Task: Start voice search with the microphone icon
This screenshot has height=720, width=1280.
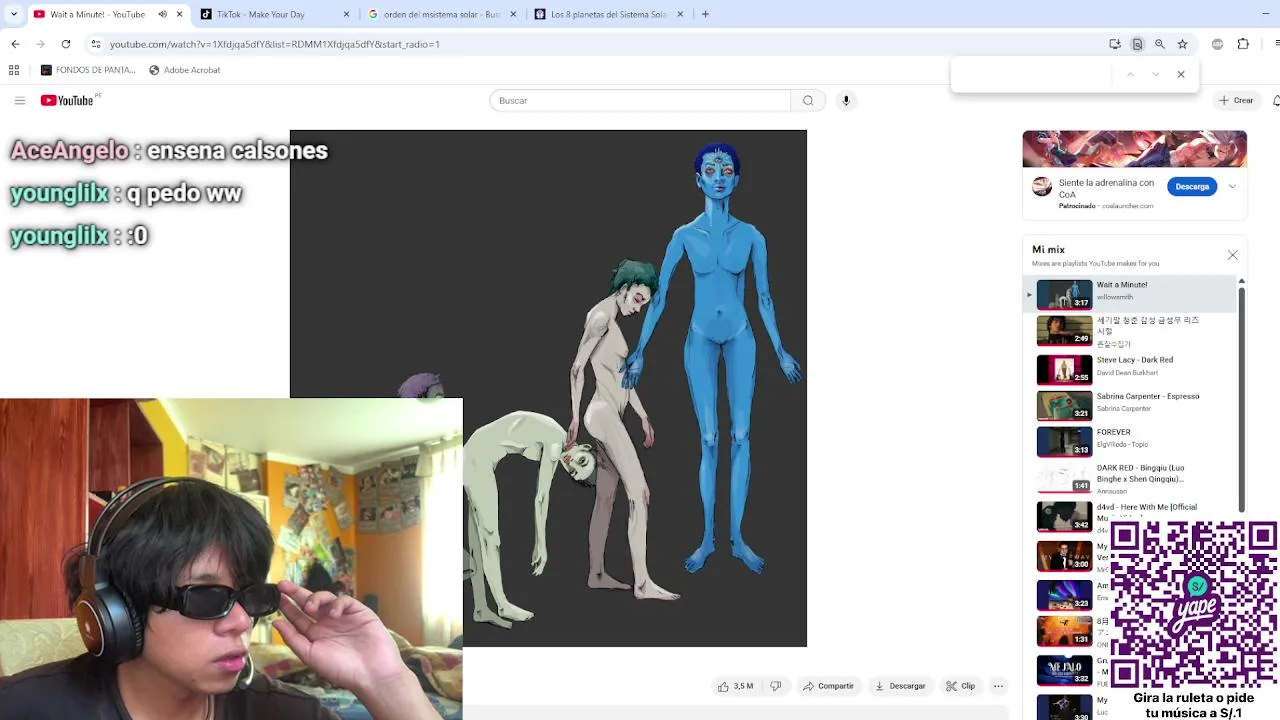Action: tap(846, 100)
